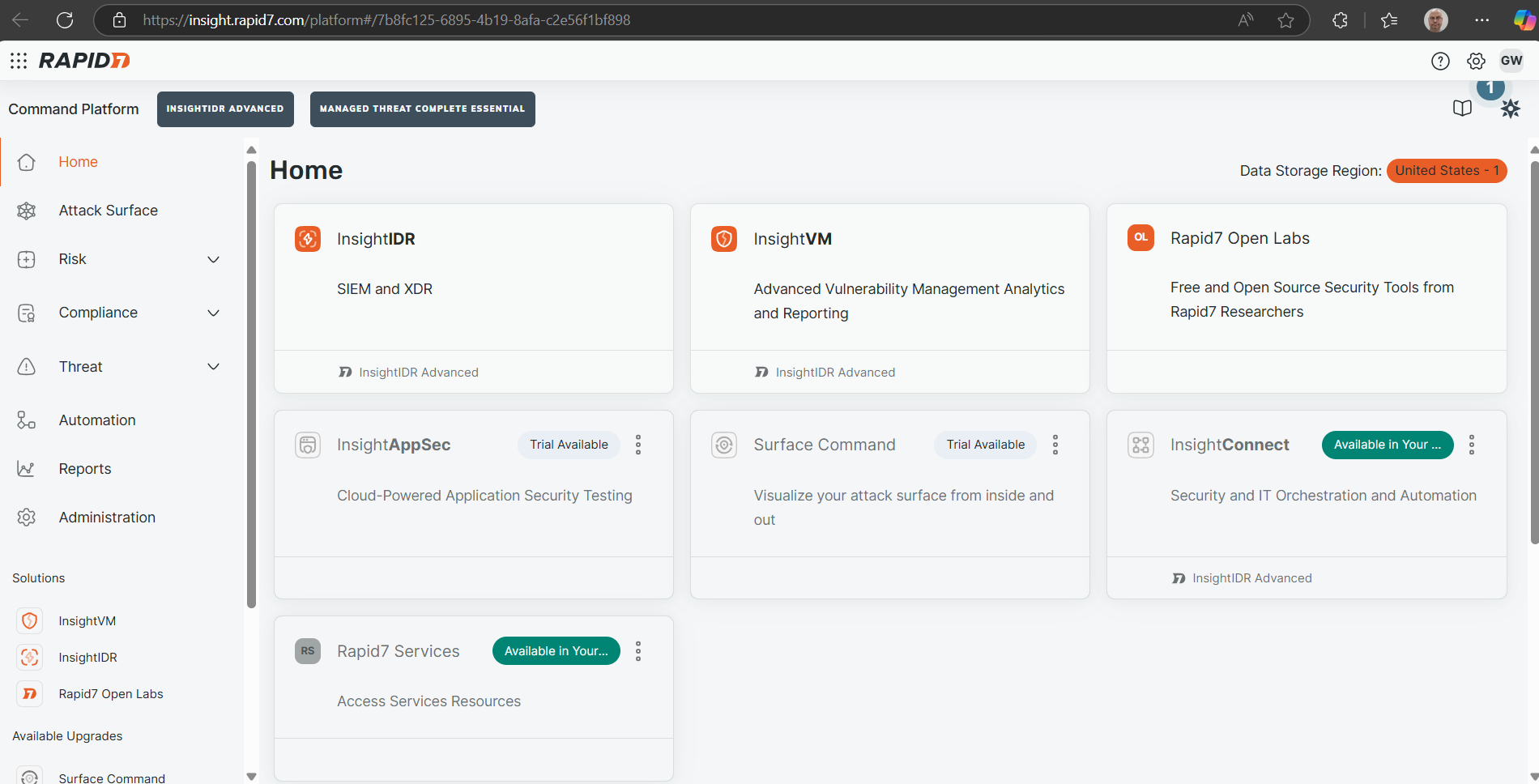Expand the Risk menu chevron

tap(214, 259)
